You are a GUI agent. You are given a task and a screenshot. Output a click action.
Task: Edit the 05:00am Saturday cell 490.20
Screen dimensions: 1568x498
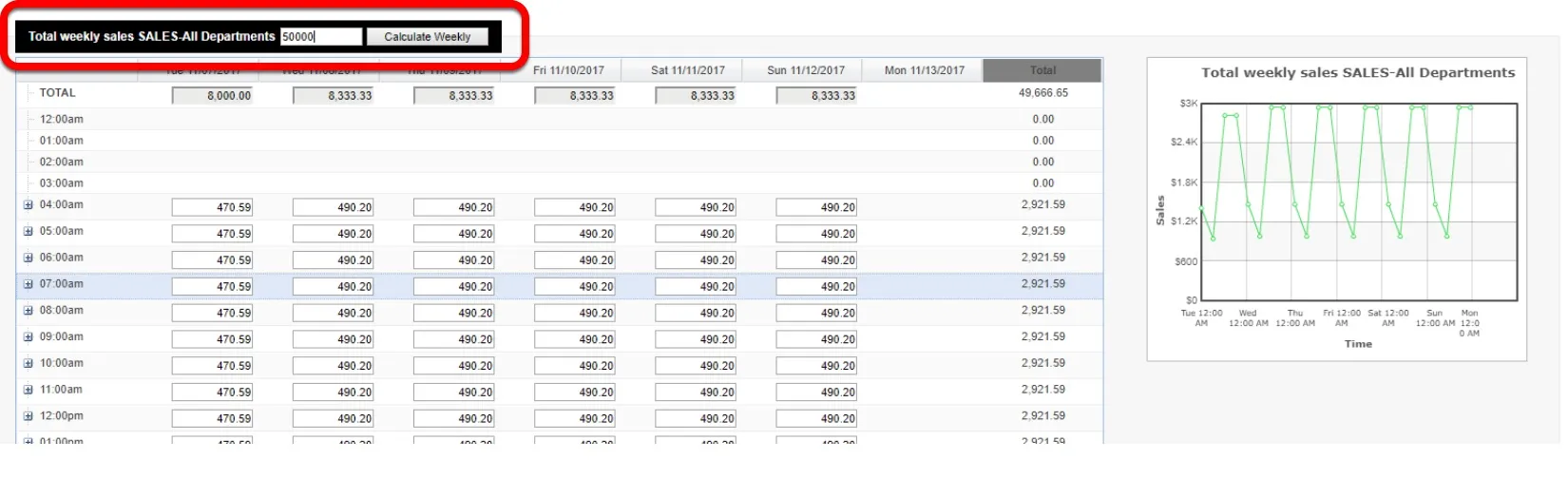pos(695,234)
